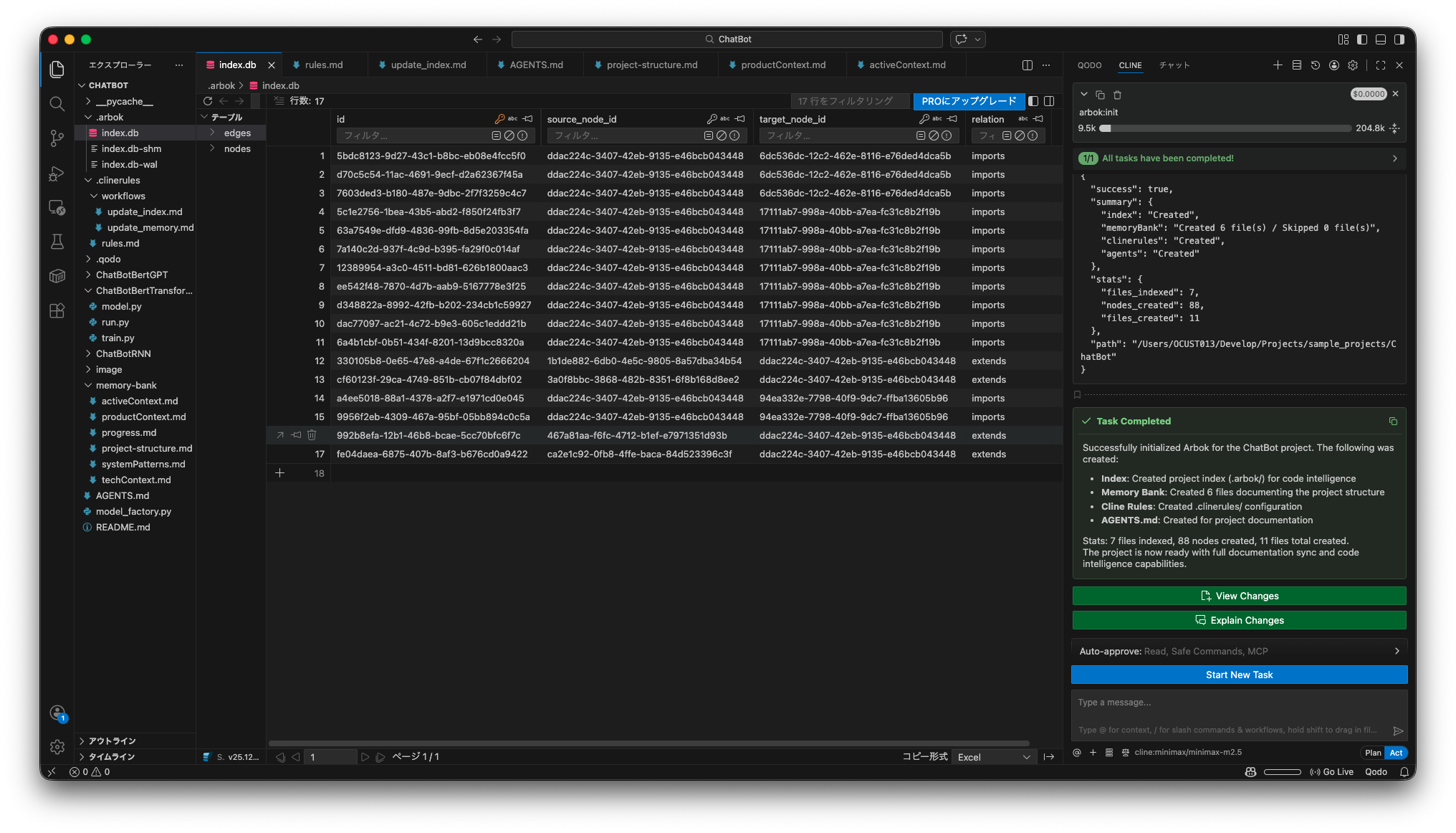Open the Extensions view in activity bar

point(57,310)
